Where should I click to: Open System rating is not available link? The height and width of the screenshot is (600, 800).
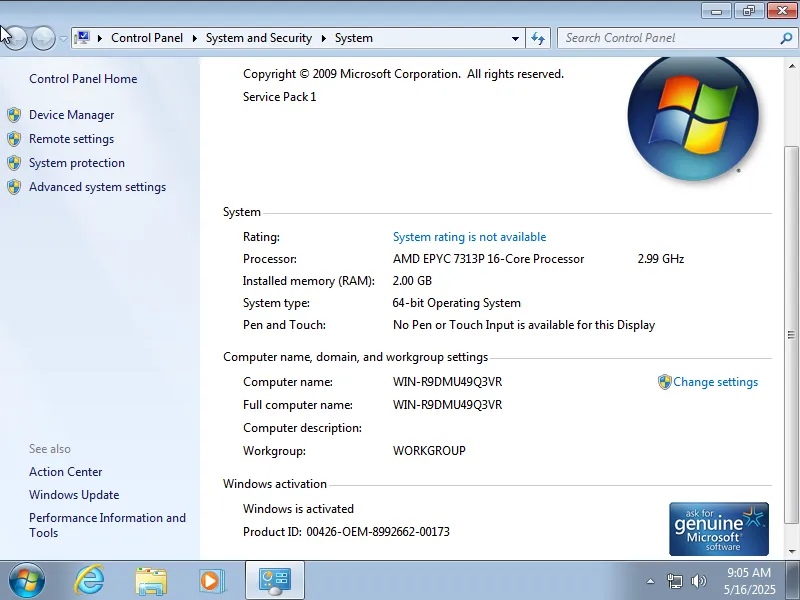469,237
